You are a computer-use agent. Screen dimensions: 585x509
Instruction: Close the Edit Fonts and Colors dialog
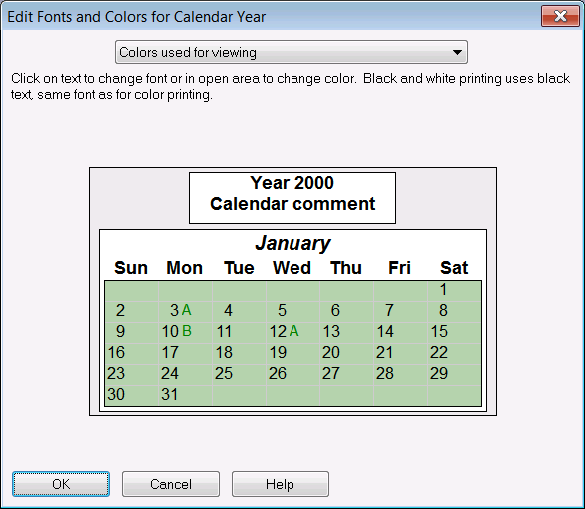pyautogui.click(x=560, y=16)
